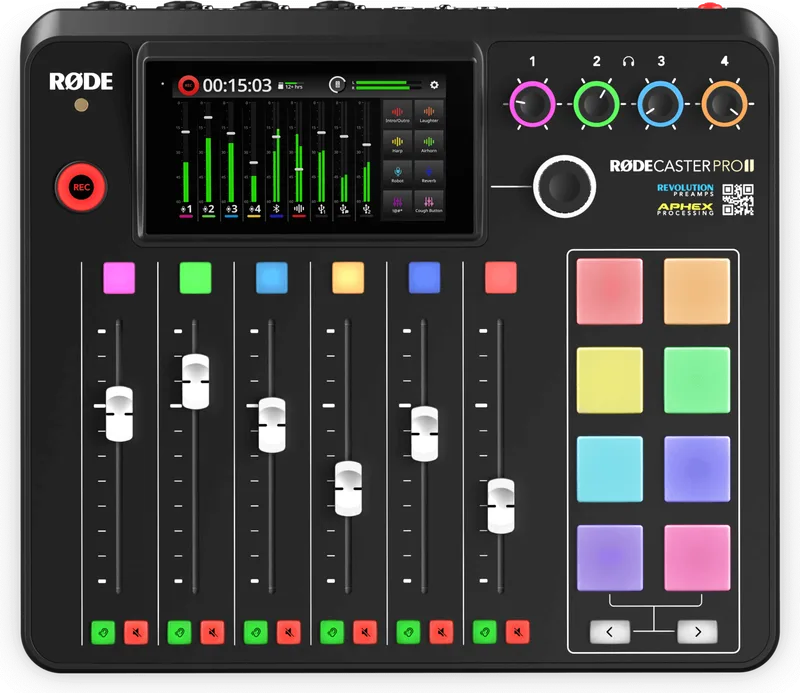Tap the settings gear on the touchscreen
The image size is (800, 693).
click(x=434, y=85)
